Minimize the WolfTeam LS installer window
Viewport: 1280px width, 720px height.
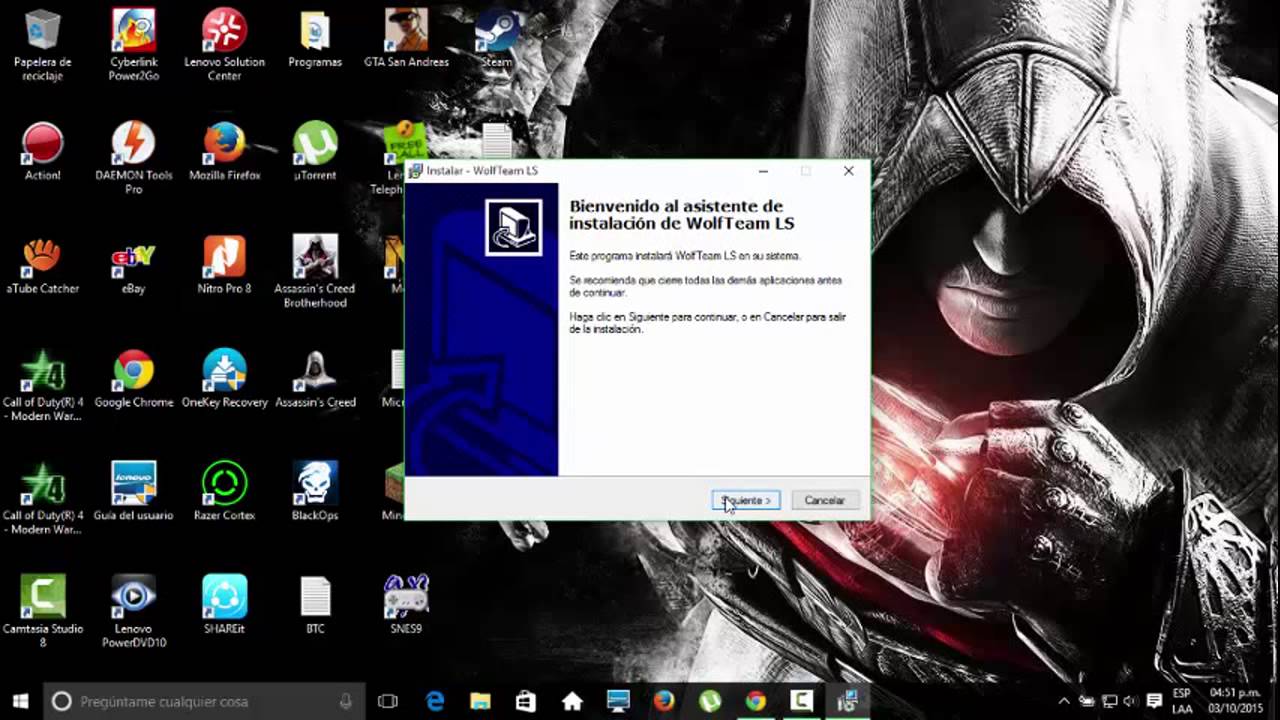[763, 171]
